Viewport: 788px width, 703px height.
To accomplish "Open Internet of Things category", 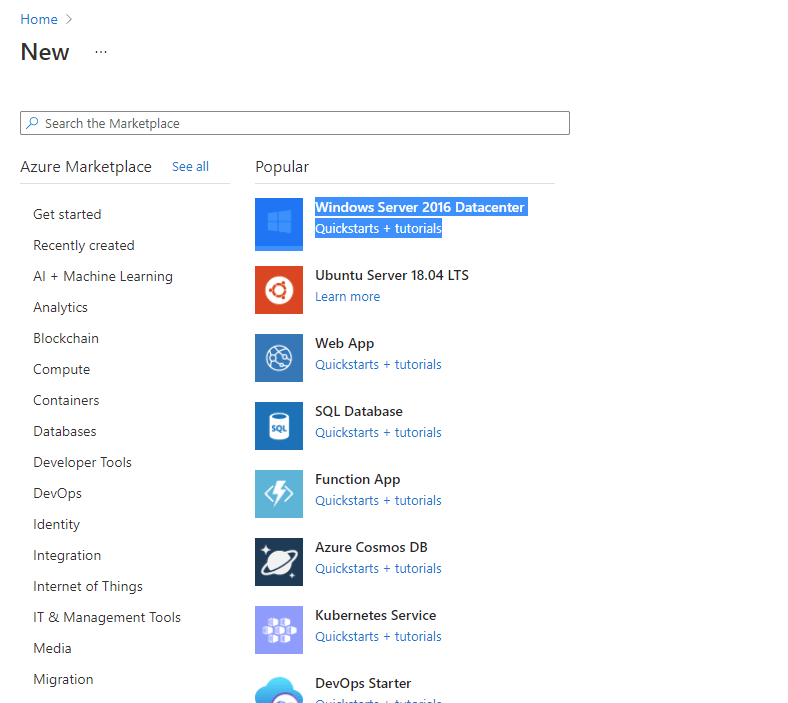I will tap(88, 586).
